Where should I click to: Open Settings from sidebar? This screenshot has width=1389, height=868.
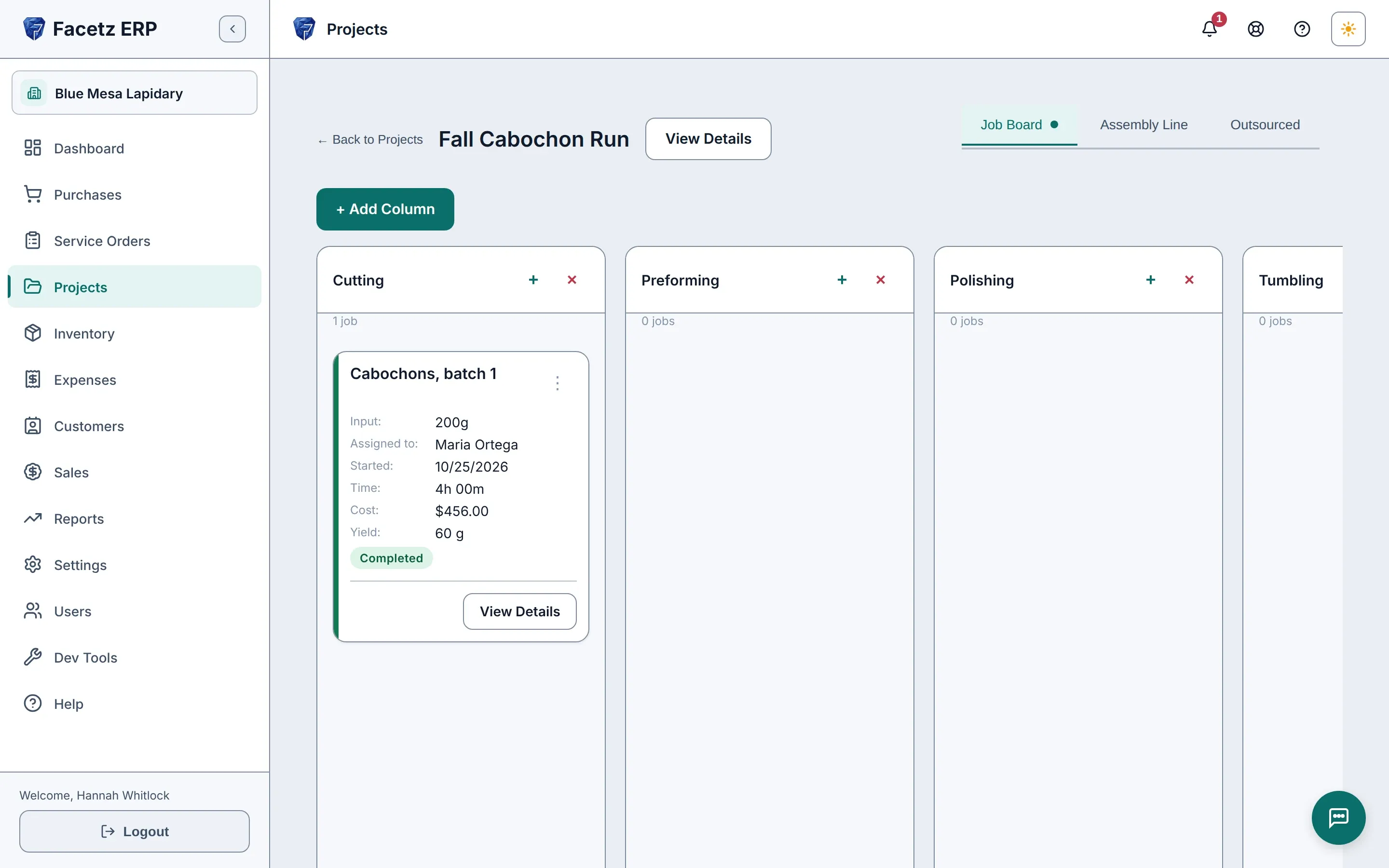click(134, 565)
